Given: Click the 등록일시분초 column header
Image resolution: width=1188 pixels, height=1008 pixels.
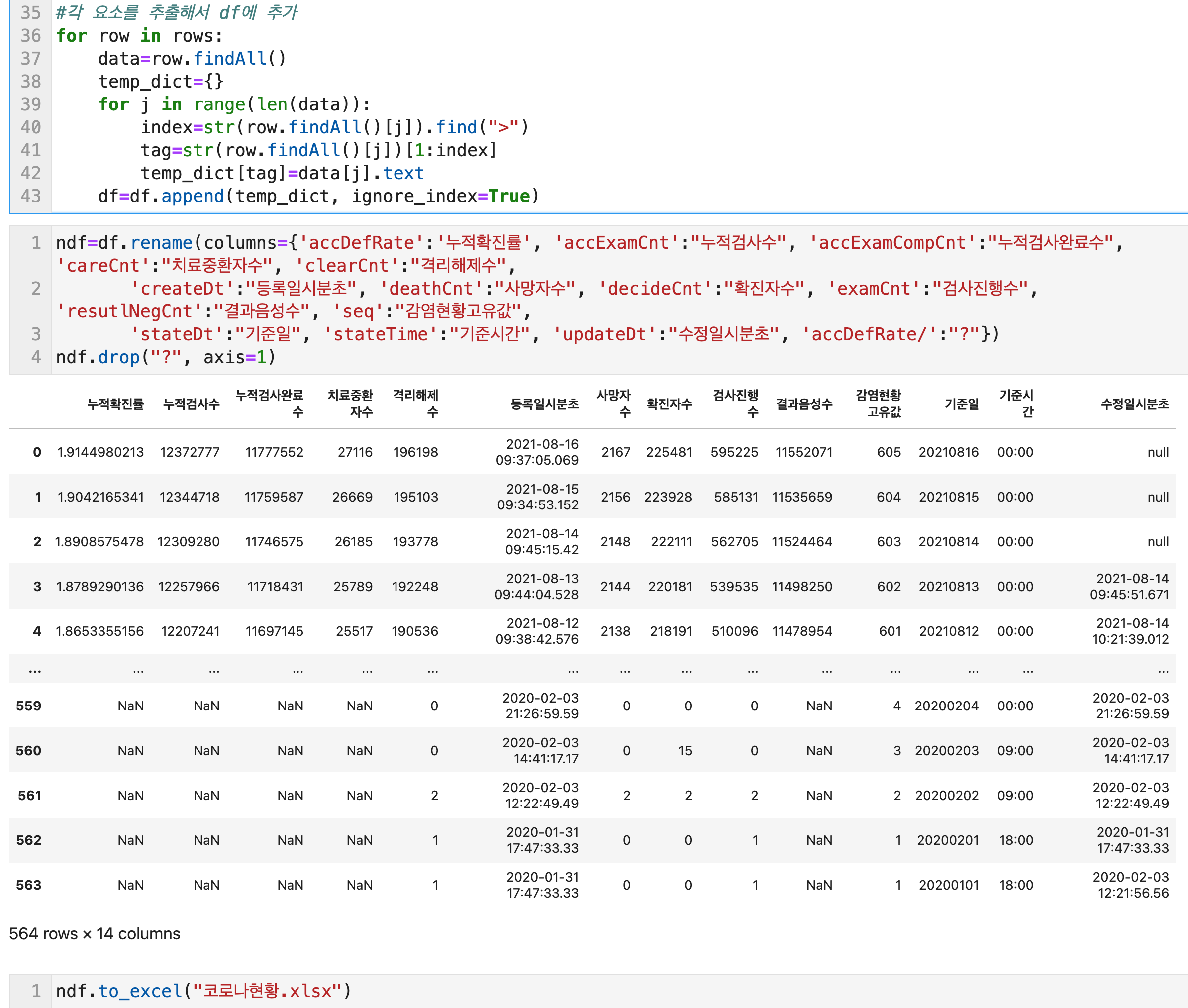Looking at the screenshot, I should [x=544, y=404].
